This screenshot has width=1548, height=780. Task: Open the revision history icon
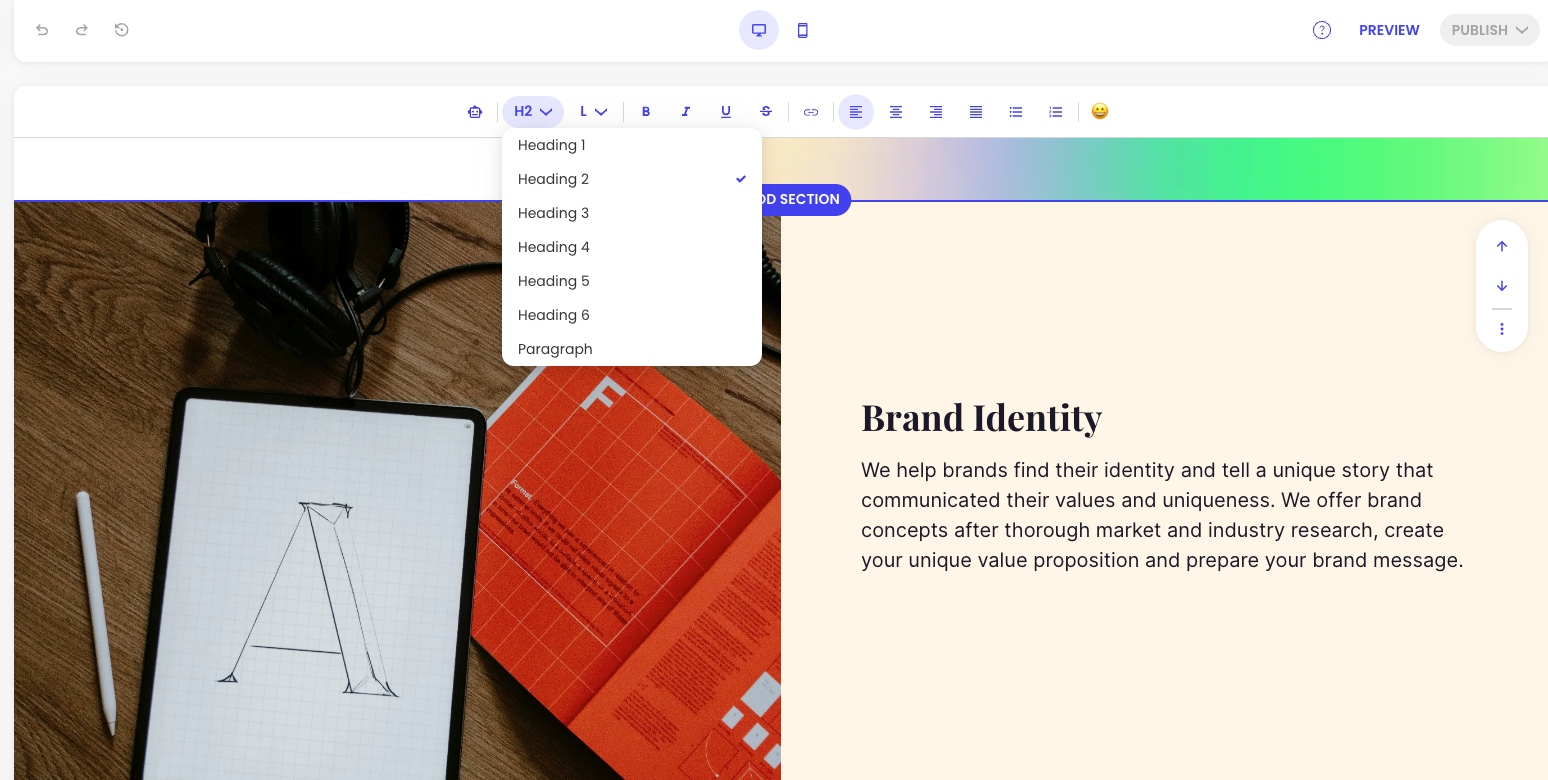pos(122,30)
